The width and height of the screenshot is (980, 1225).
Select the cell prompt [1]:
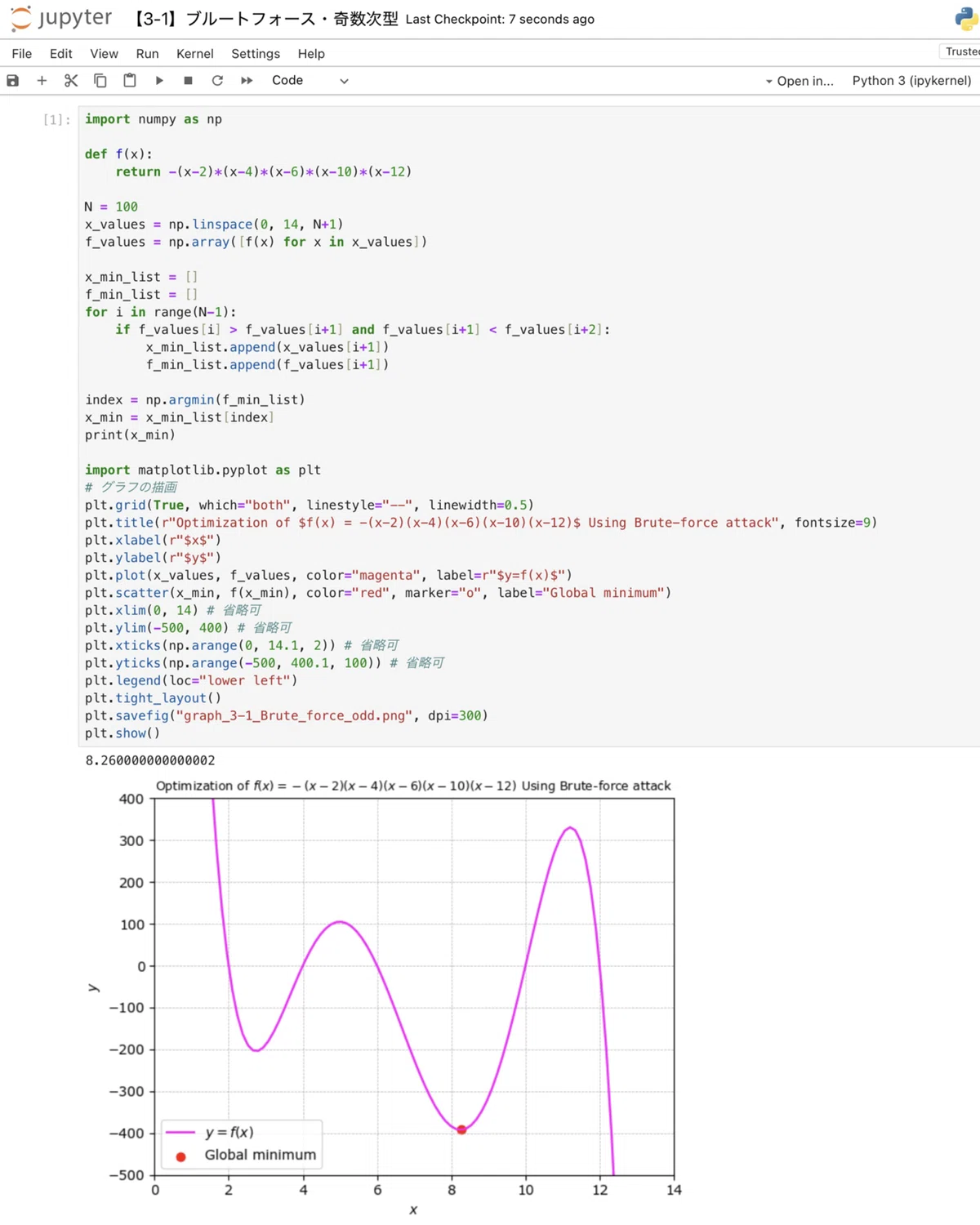[x=56, y=119]
